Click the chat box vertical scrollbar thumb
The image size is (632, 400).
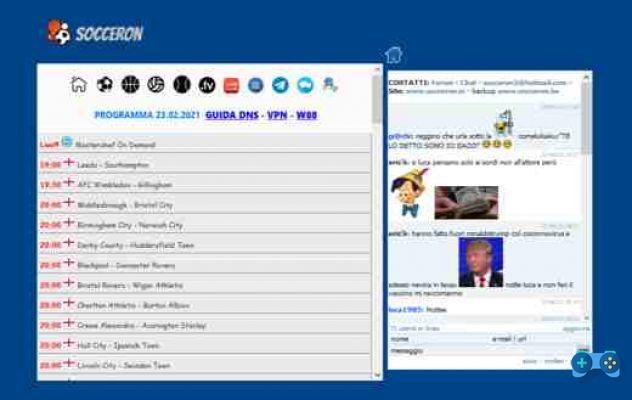[586, 119]
